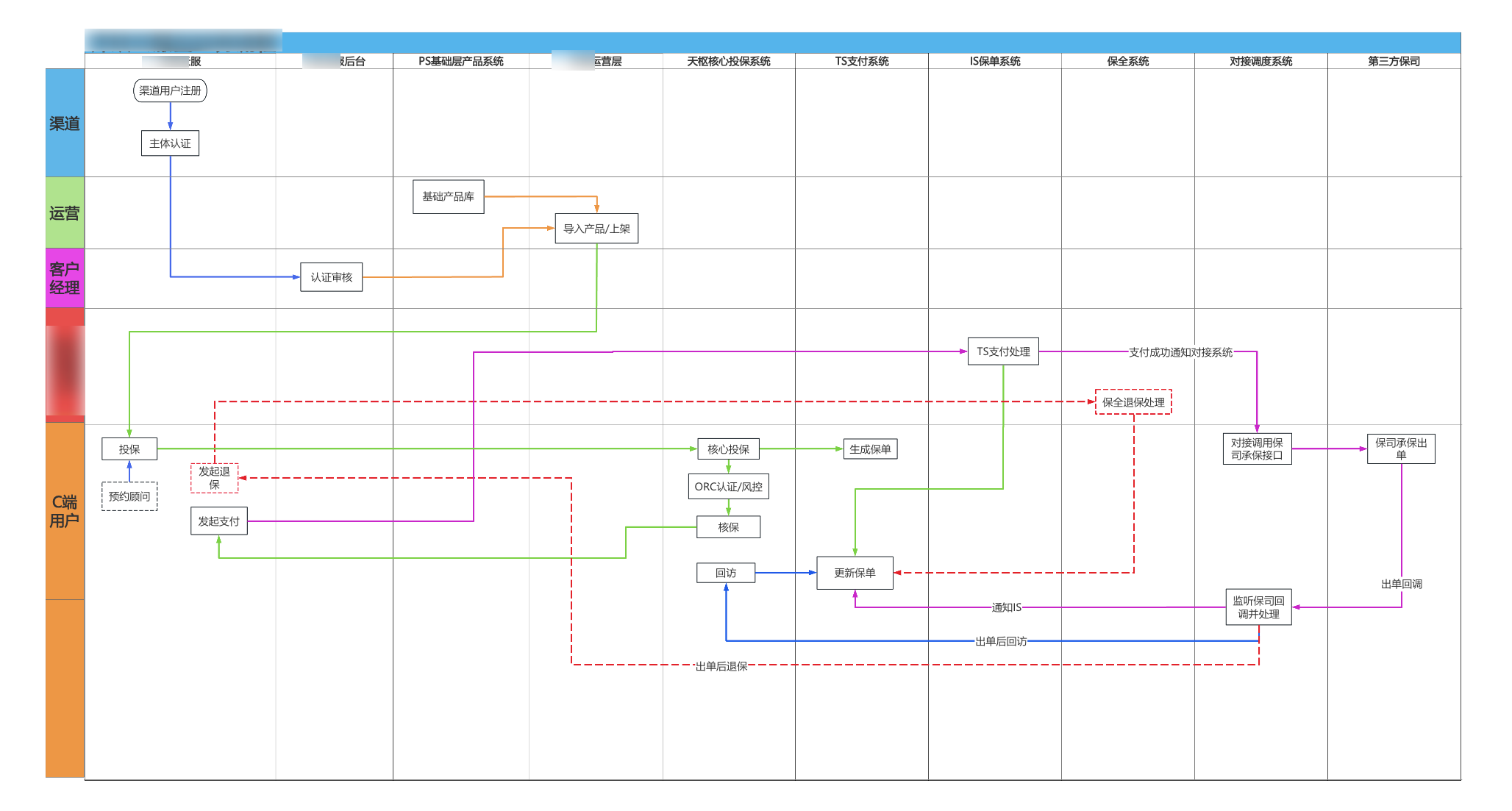Select the 认证审核 box
The image size is (1512, 811).
click(332, 277)
